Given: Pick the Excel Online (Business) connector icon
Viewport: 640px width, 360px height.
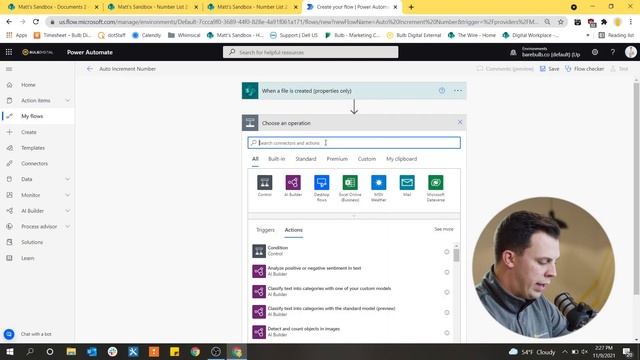Looking at the screenshot, I should coord(350,182).
